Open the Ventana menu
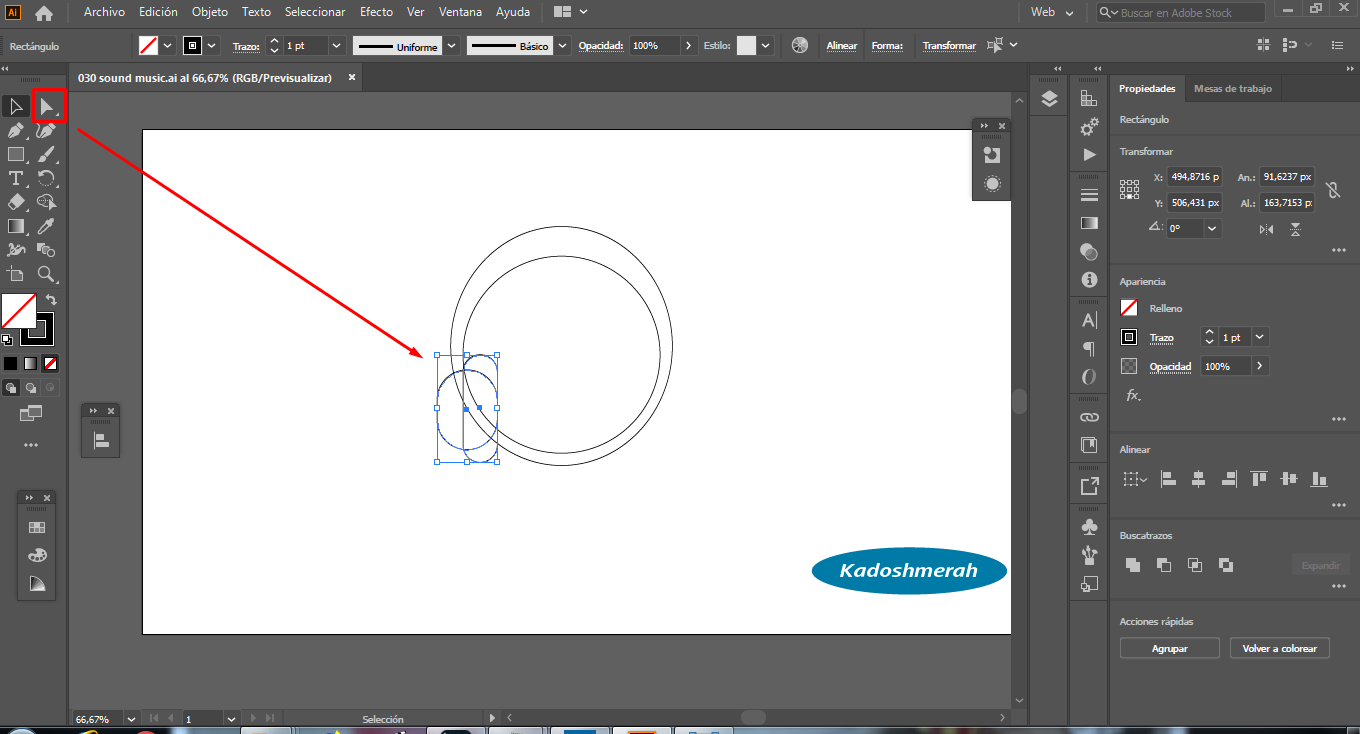Image resolution: width=1360 pixels, height=734 pixels. click(x=460, y=12)
